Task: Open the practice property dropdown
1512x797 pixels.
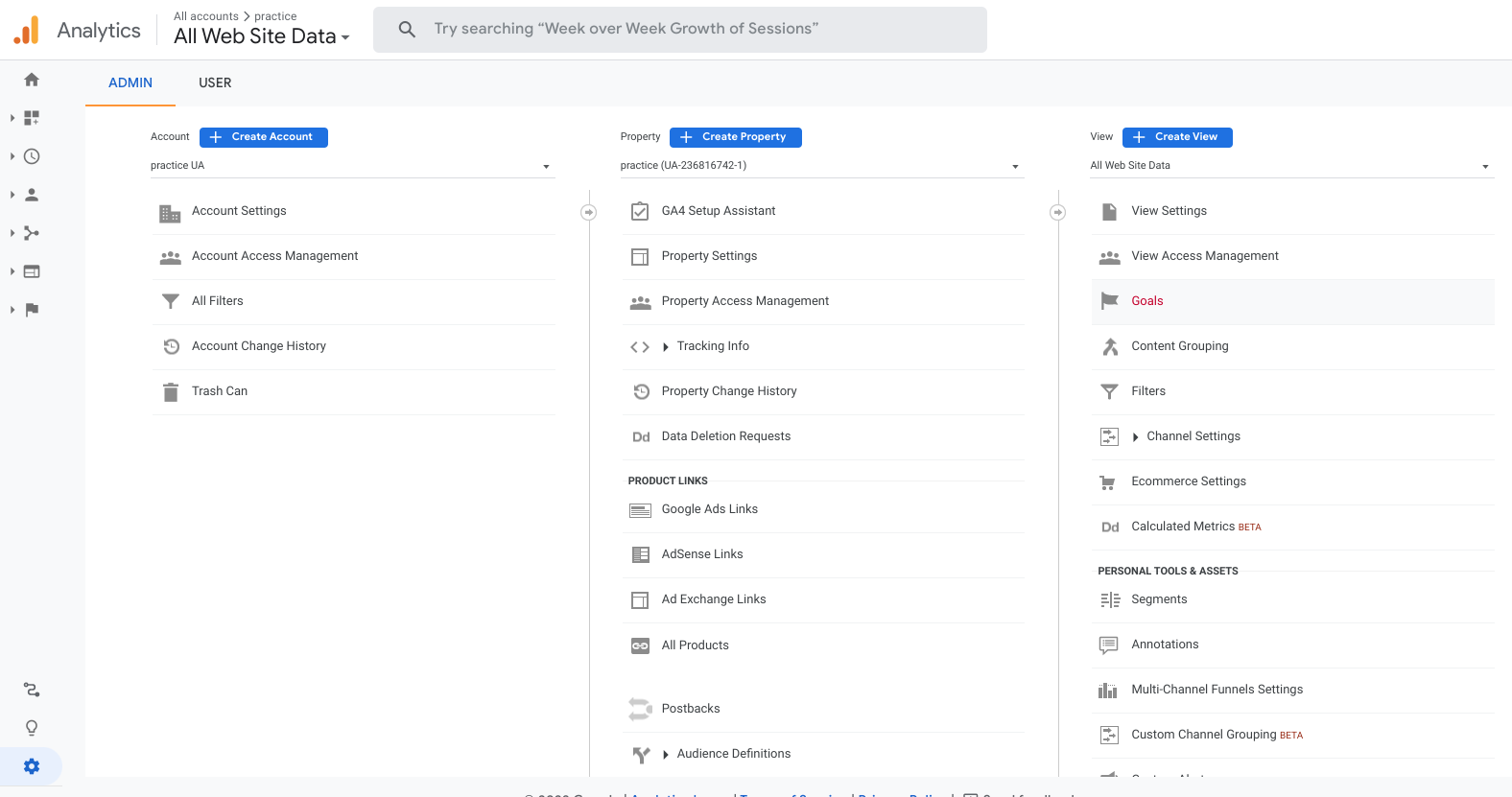Action: coord(821,165)
